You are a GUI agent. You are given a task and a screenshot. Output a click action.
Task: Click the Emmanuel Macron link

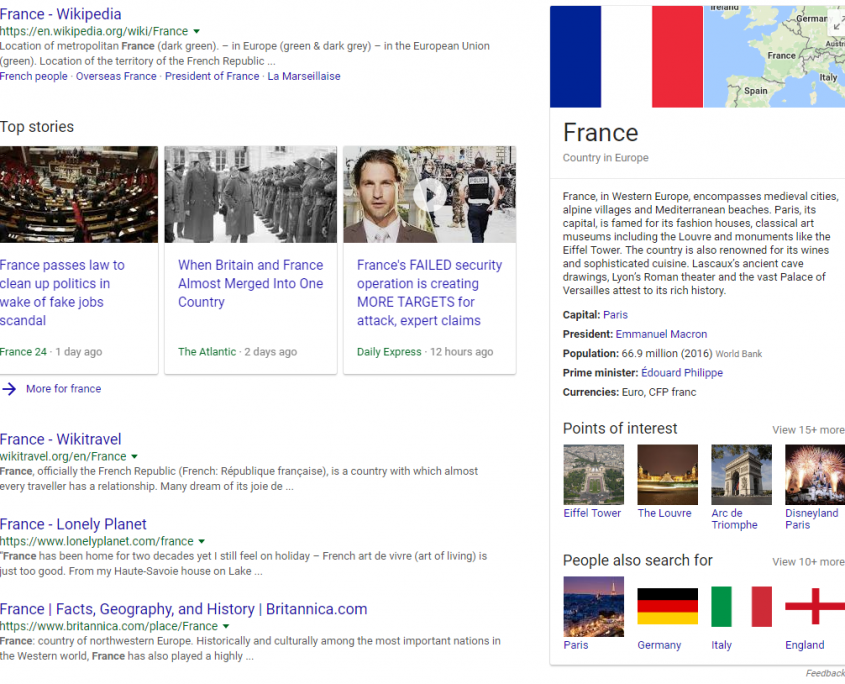click(661, 334)
